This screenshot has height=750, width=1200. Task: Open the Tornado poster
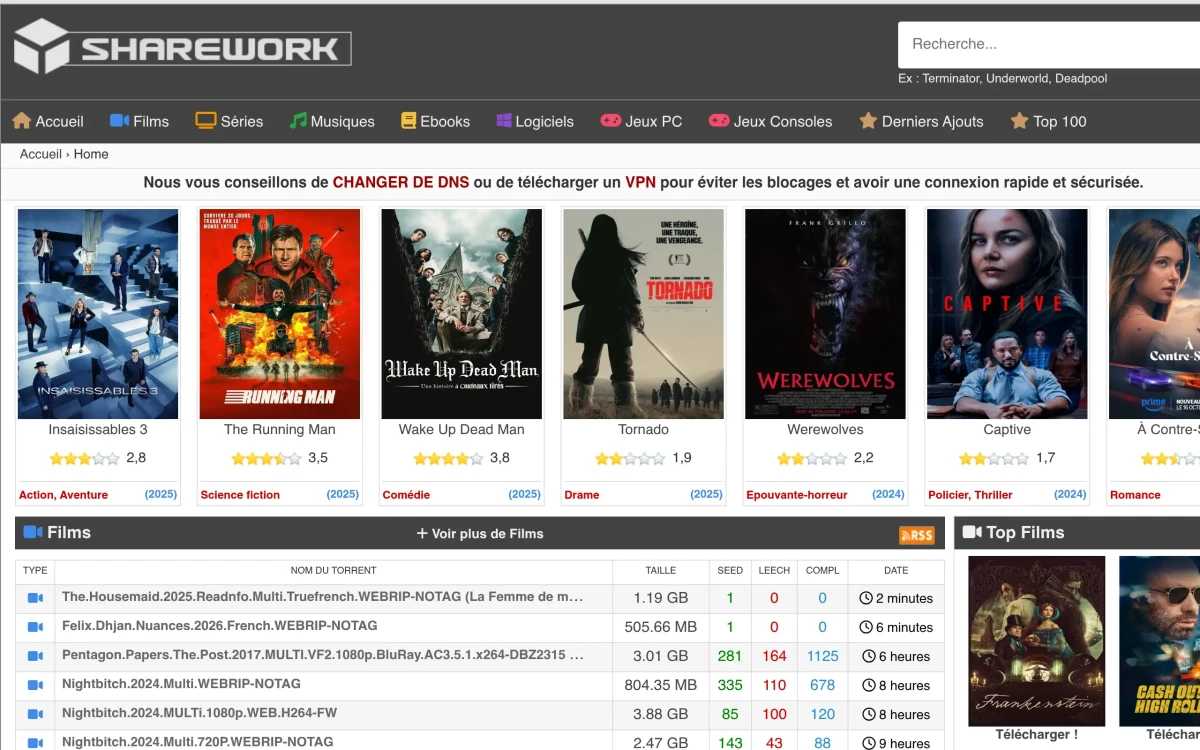point(644,314)
